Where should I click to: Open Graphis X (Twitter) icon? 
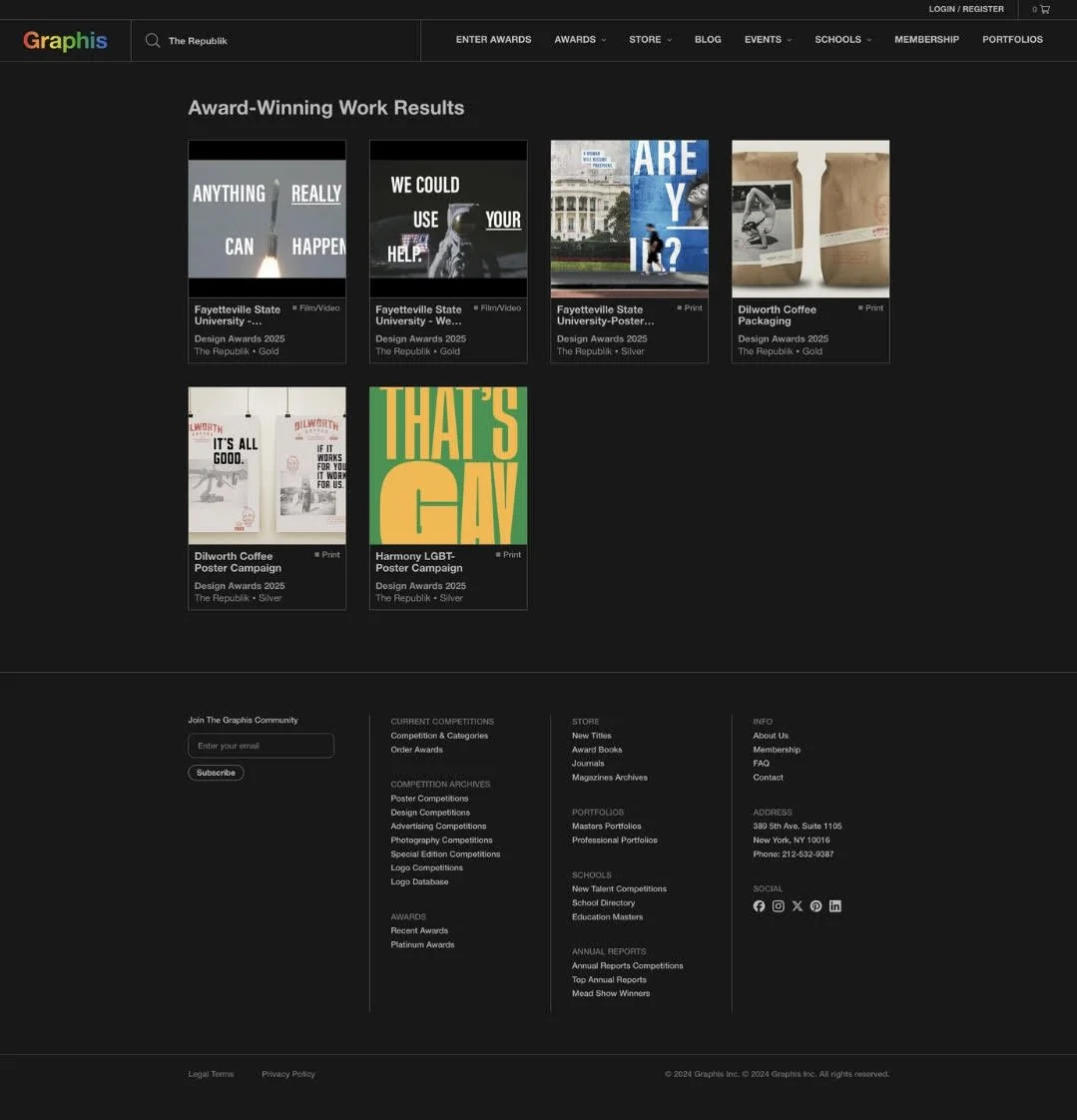click(x=798, y=905)
